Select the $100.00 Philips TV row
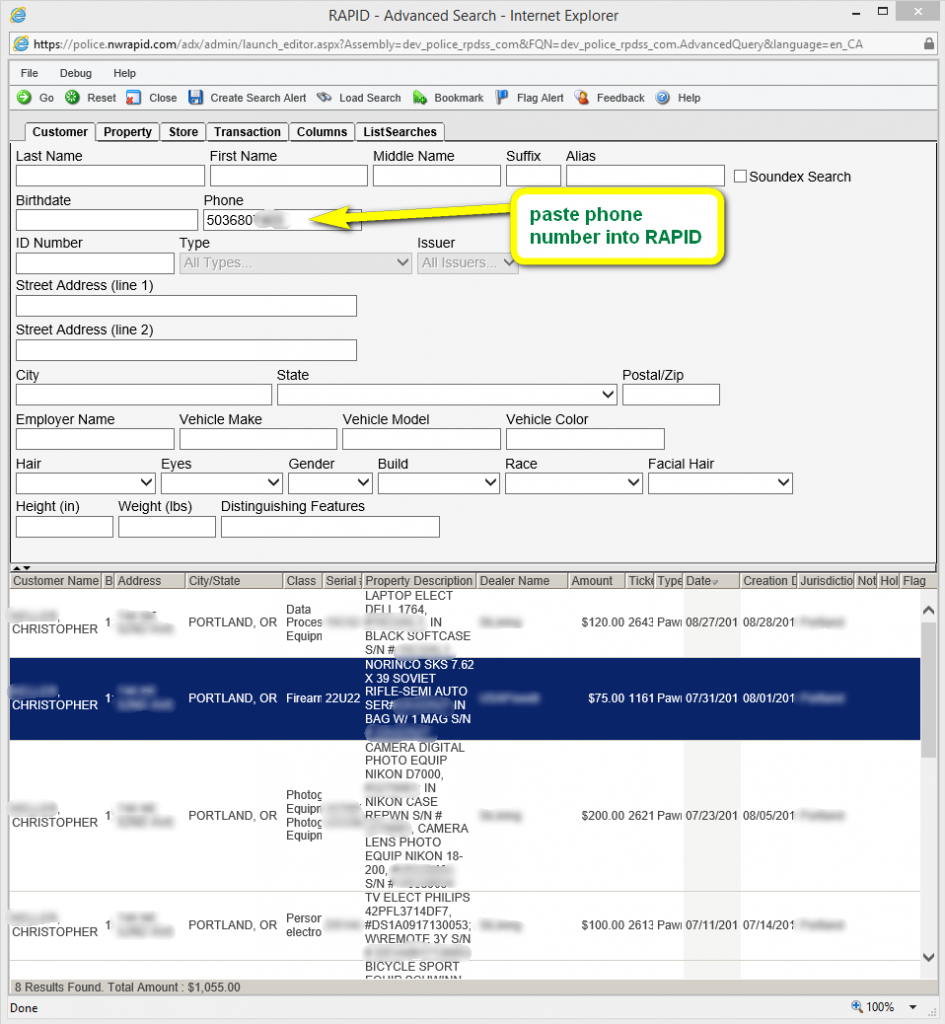945x1024 pixels. [x=464, y=925]
